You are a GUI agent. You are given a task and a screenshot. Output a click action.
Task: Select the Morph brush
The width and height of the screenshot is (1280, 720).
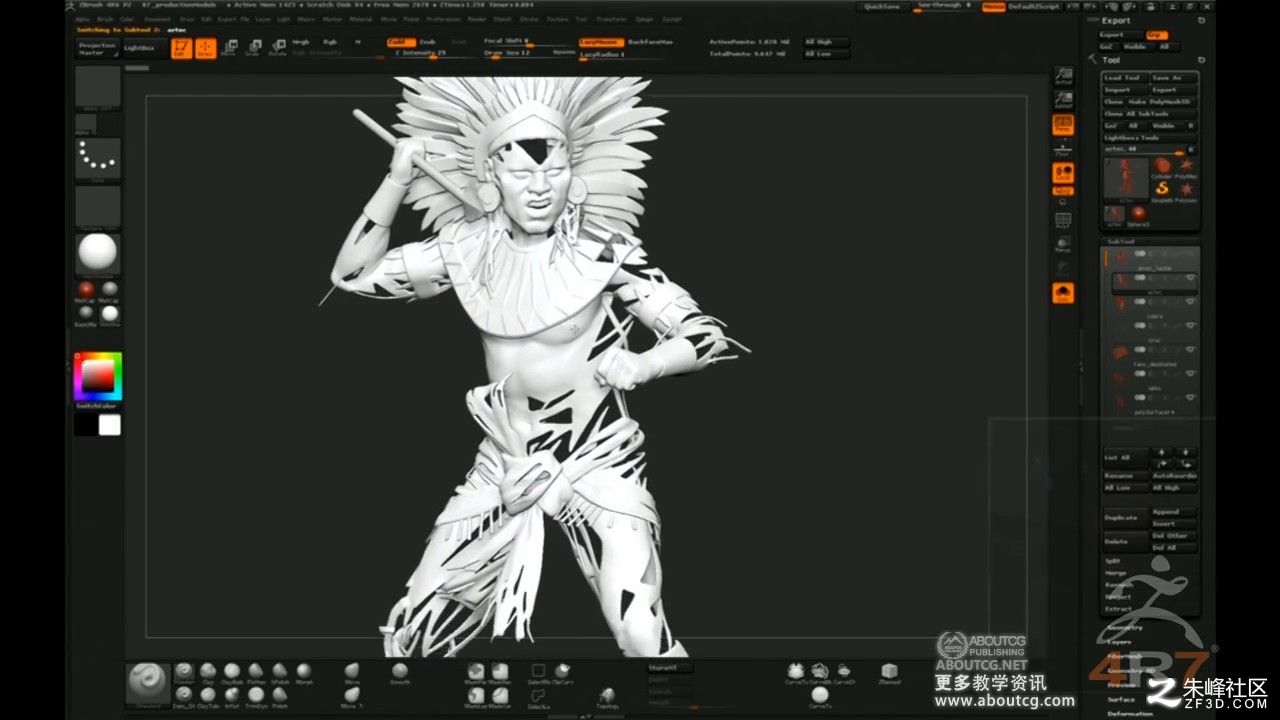click(x=303, y=672)
